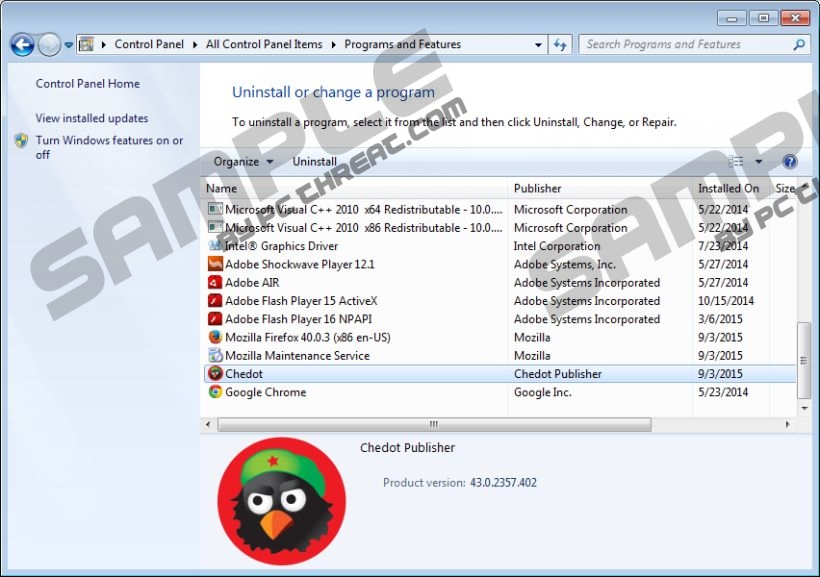Open address bar history dropdown
The width and height of the screenshot is (820, 577).
pos(538,45)
